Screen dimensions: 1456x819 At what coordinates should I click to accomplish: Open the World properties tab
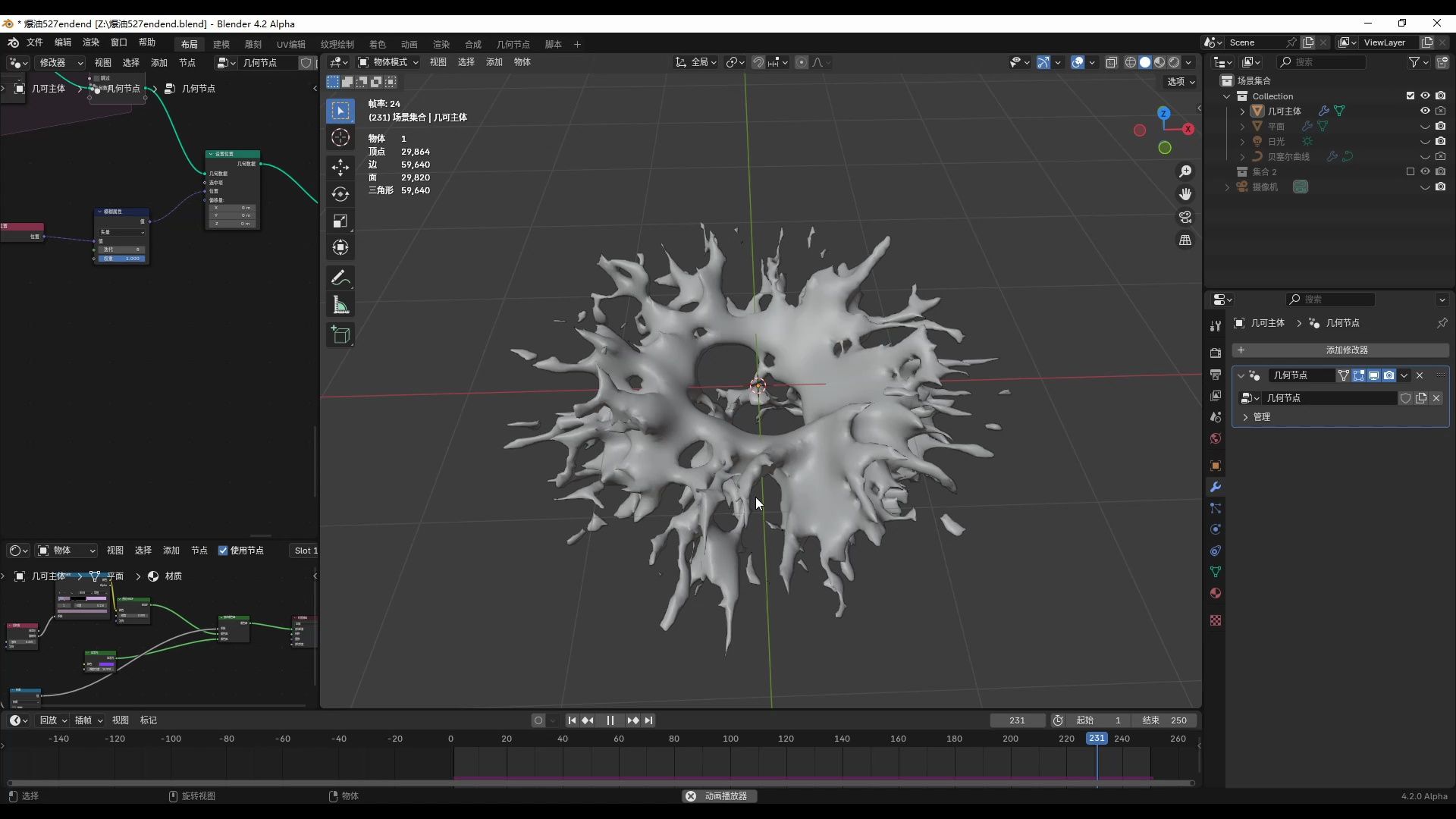coord(1216,438)
